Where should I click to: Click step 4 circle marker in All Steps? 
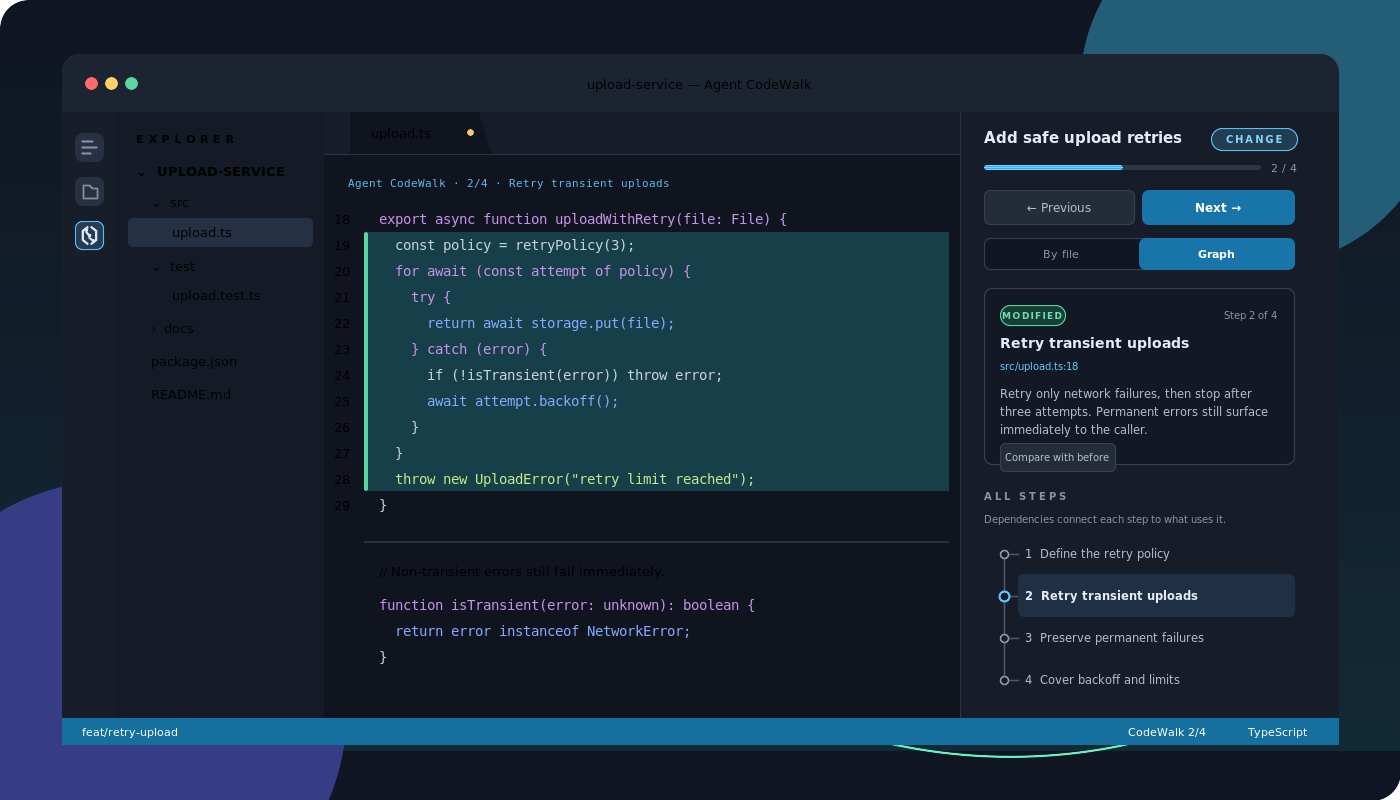coord(1004,680)
